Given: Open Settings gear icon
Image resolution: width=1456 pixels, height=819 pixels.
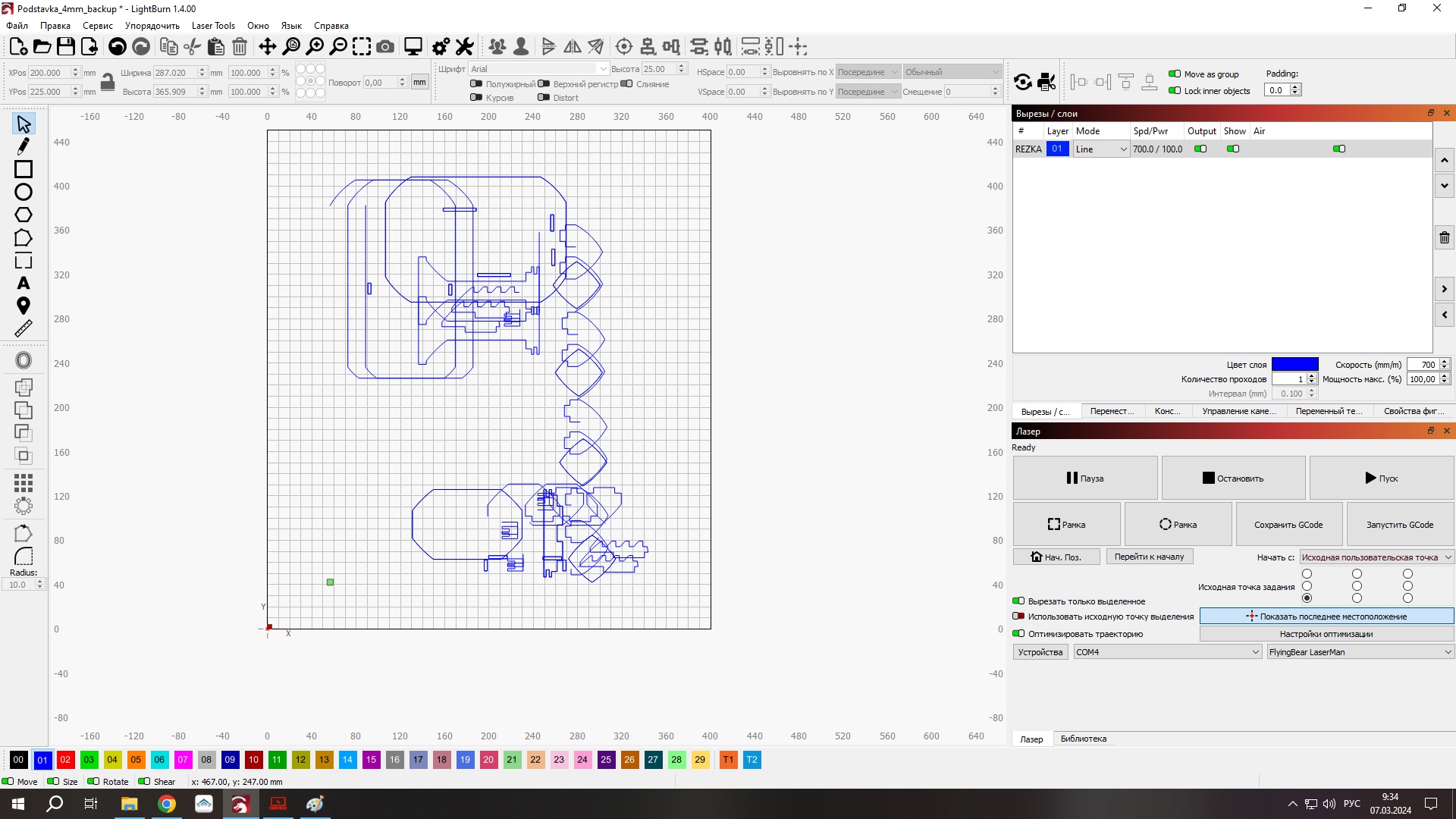Looking at the screenshot, I should point(441,47).
